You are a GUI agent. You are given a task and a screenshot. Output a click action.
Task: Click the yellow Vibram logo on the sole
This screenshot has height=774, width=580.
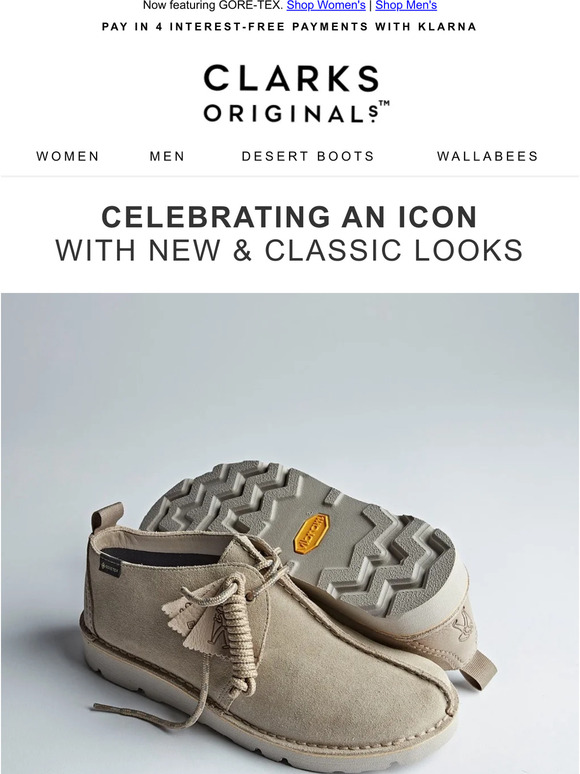311,534
